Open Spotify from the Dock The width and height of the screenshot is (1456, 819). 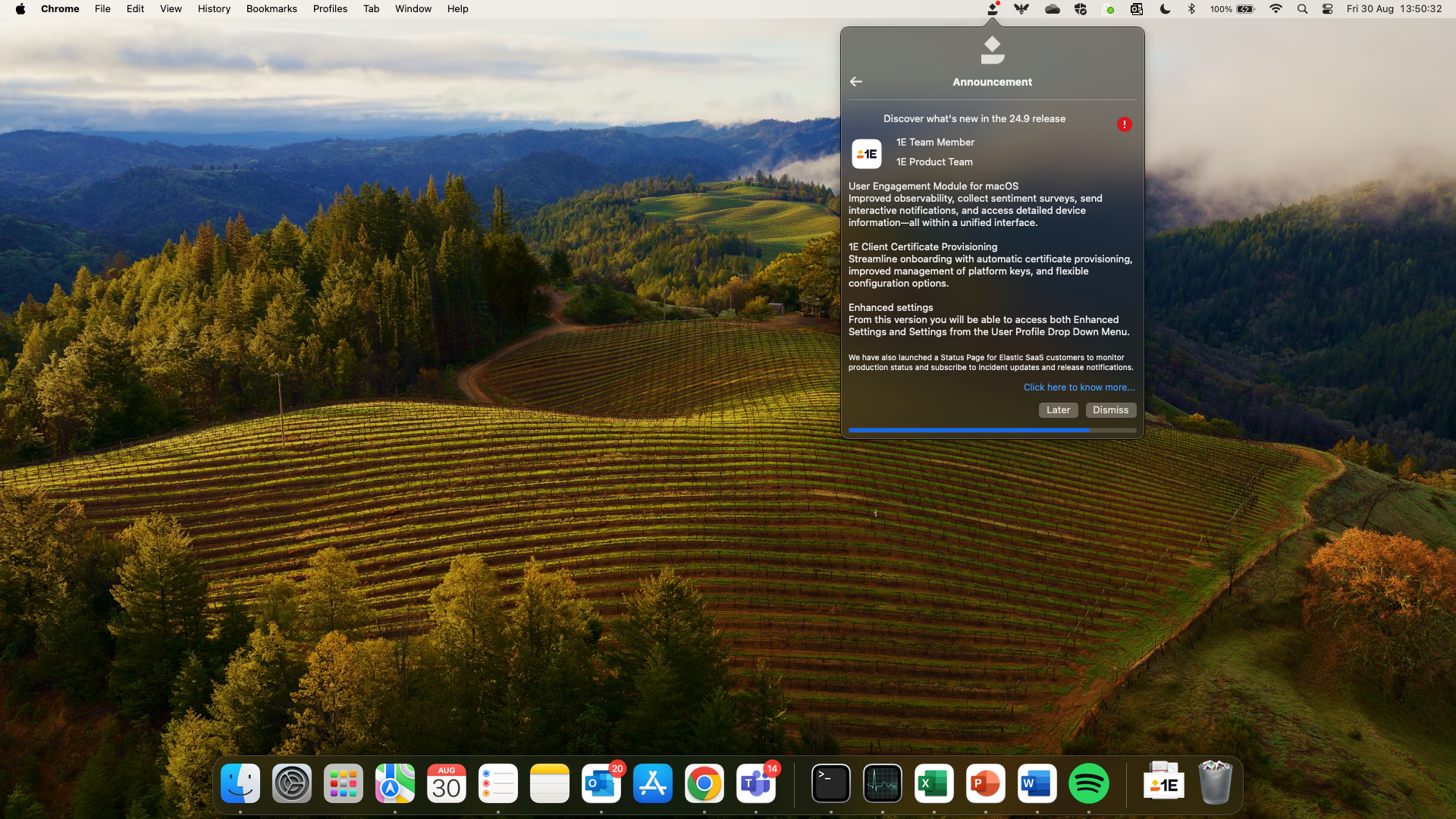[x=1088, y=783]
